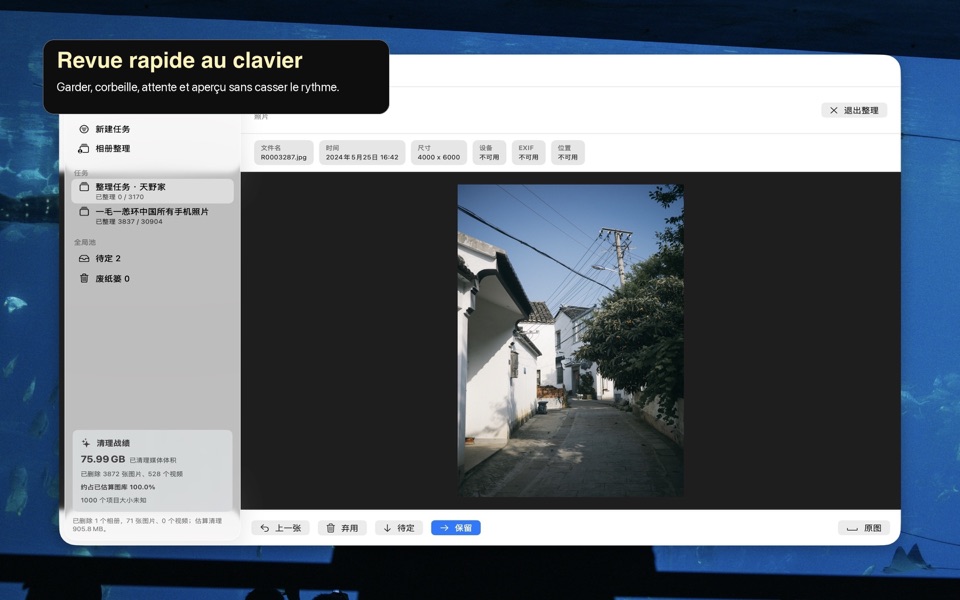
Task: Open the 废纸篓 0 bin
Action: click(x=112, y=279)
